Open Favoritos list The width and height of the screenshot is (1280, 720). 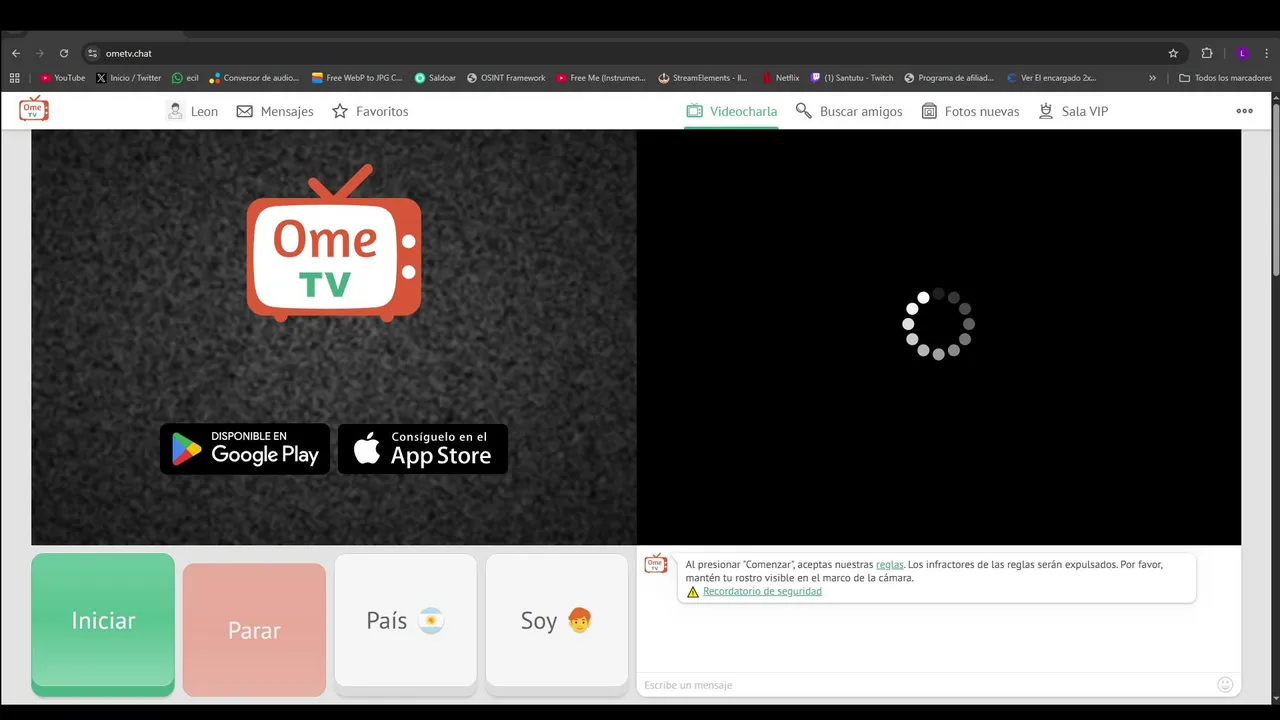[370, 111]
